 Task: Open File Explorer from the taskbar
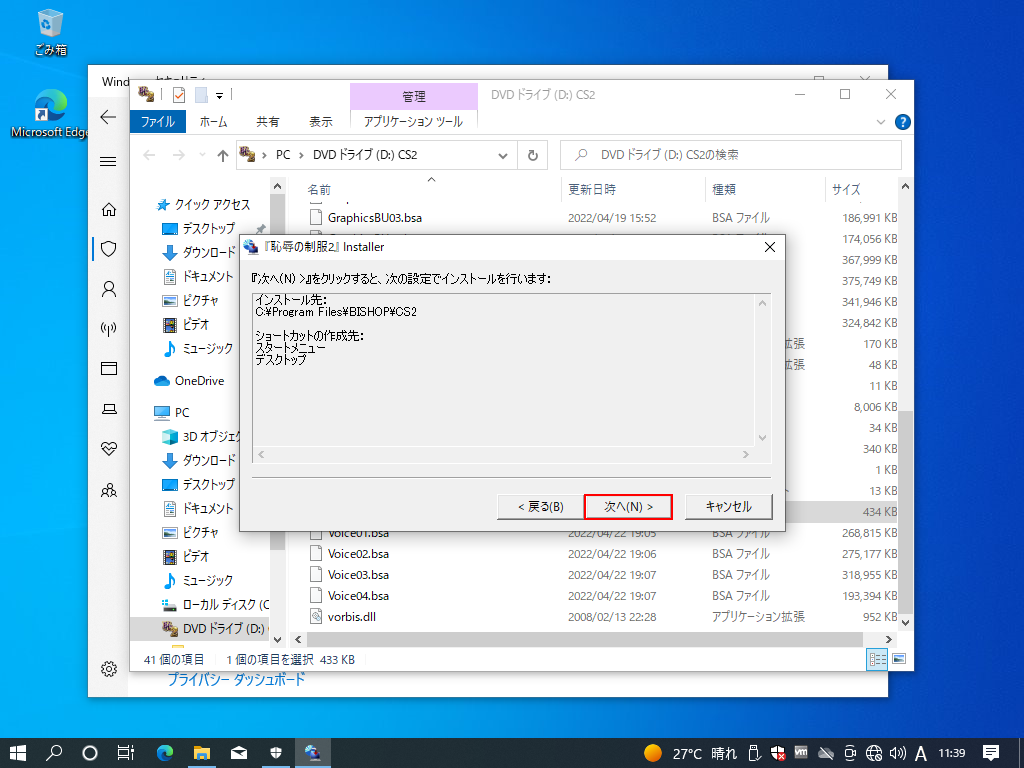[202, 753]
